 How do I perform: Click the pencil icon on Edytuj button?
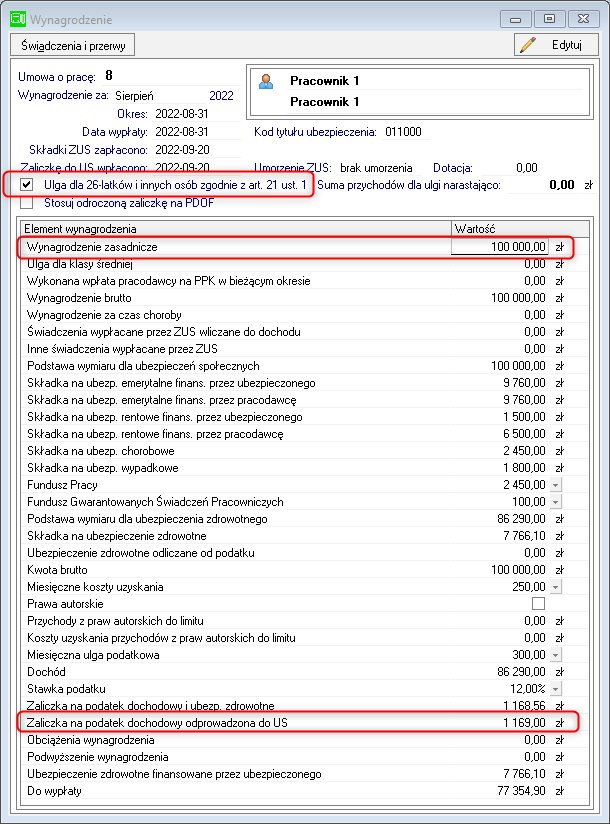(x=528, y=45)
